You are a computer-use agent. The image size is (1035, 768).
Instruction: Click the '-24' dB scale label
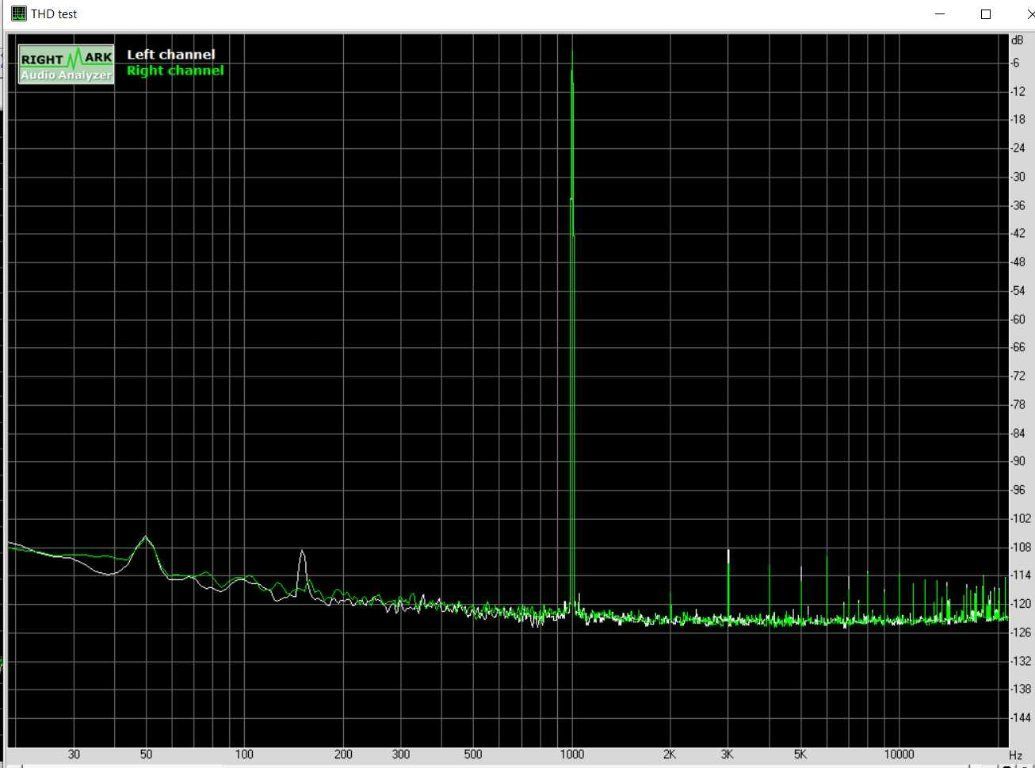[1017, 148]
